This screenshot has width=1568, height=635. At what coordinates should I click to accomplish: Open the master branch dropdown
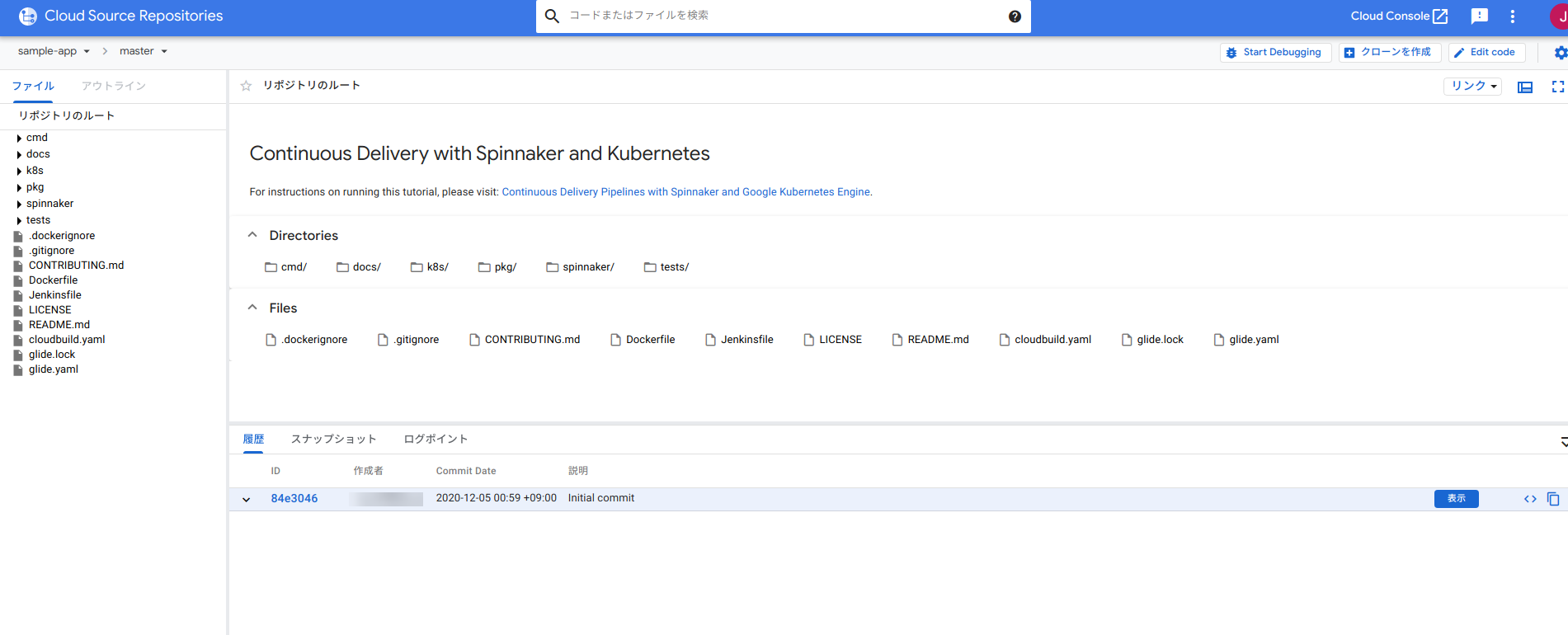tap(144, 51)
